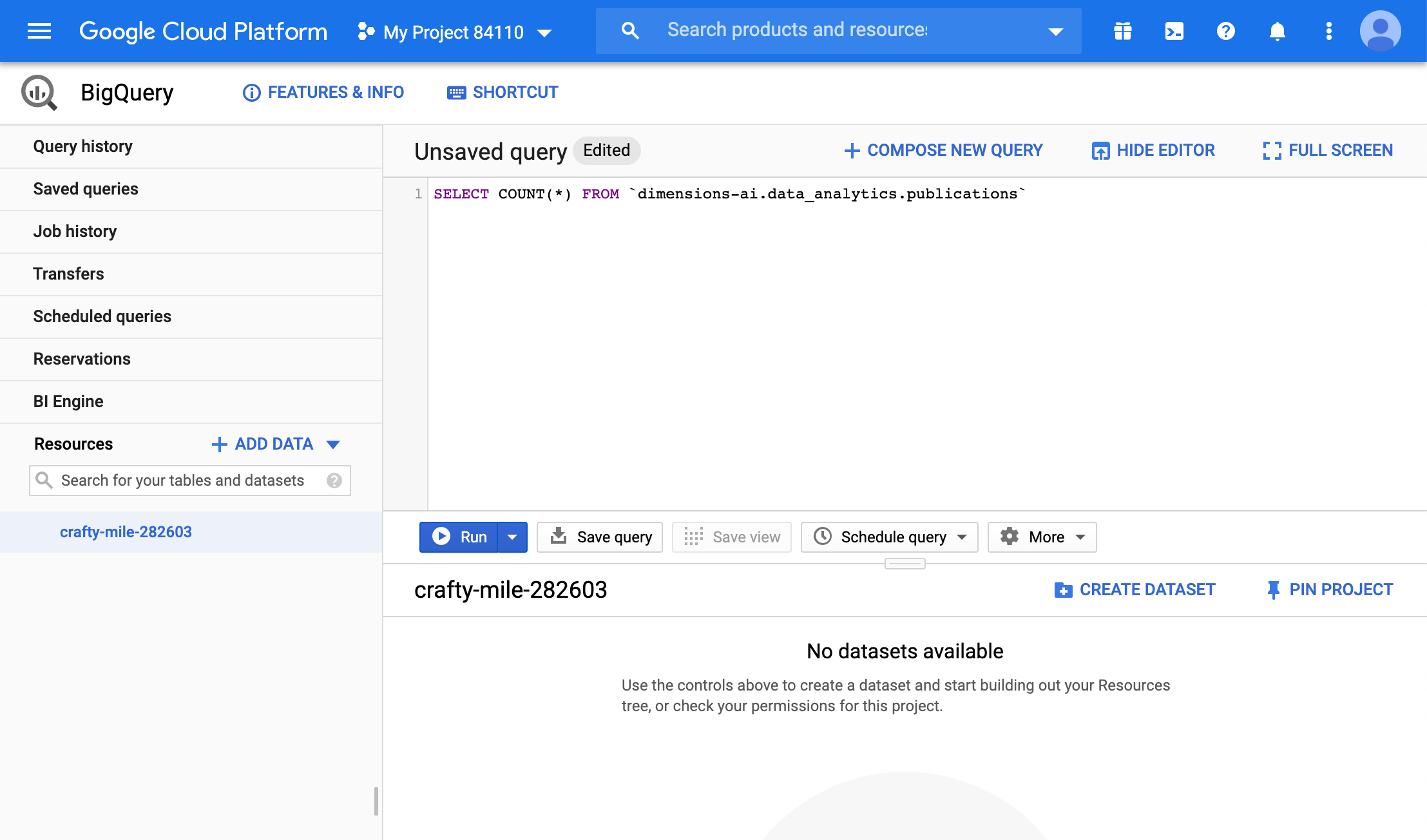This screenshot has width=1427, height=840.
Task: Click the crafty-mile-282603 heading in details pane
Action: (511, 589)
